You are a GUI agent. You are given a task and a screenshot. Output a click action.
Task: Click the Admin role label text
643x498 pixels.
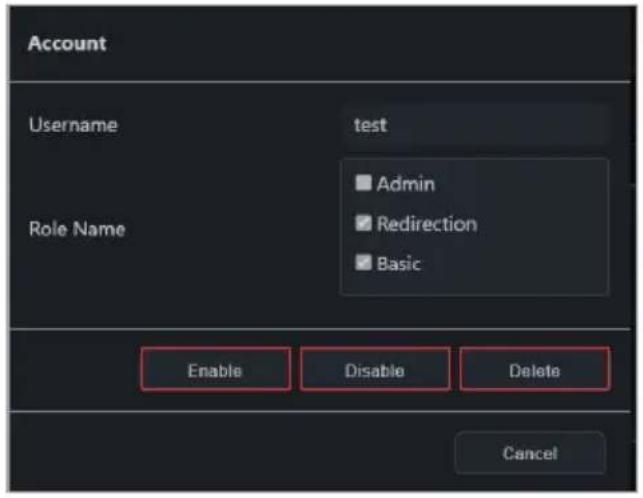406,184
